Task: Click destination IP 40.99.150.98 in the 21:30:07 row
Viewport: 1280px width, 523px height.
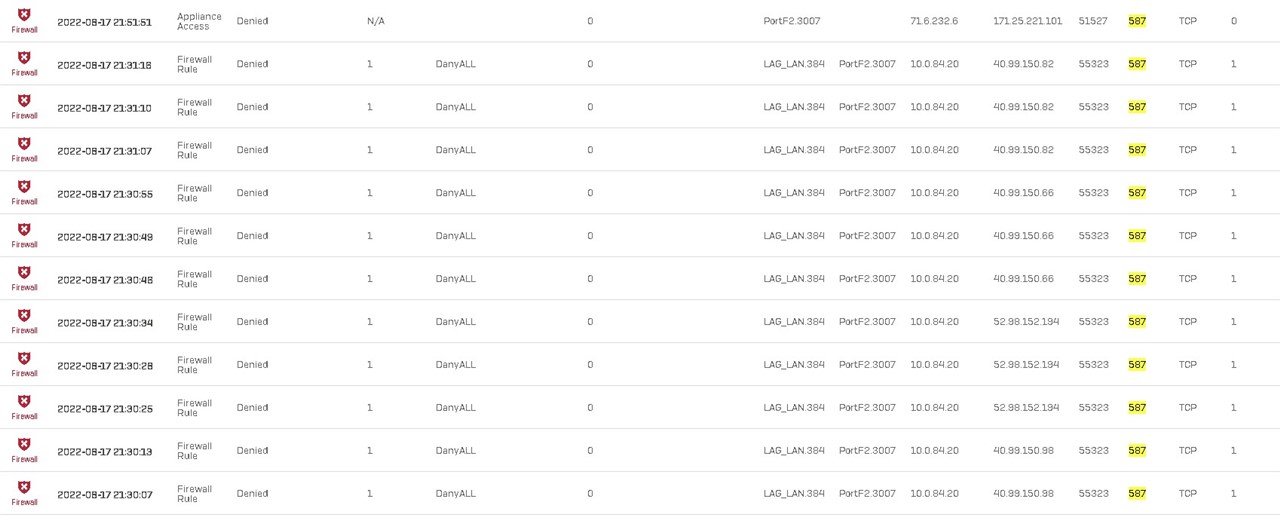Action: pos(1023,494)
